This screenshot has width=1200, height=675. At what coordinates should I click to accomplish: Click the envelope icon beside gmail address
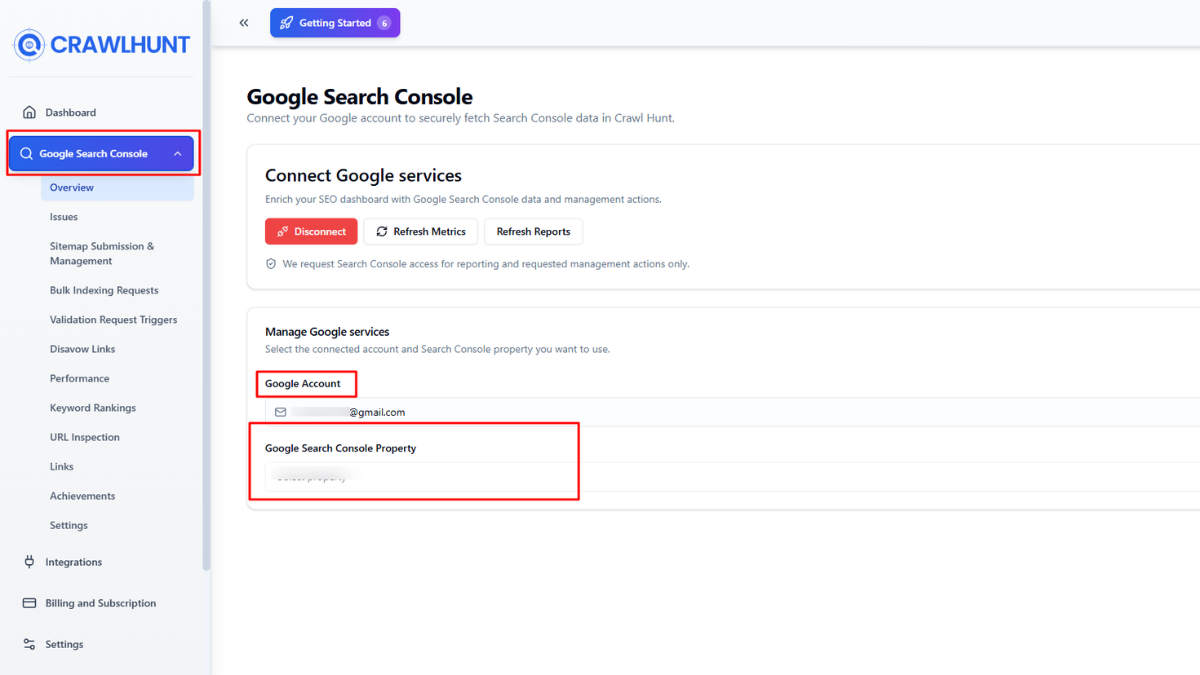tap(280, 412)
